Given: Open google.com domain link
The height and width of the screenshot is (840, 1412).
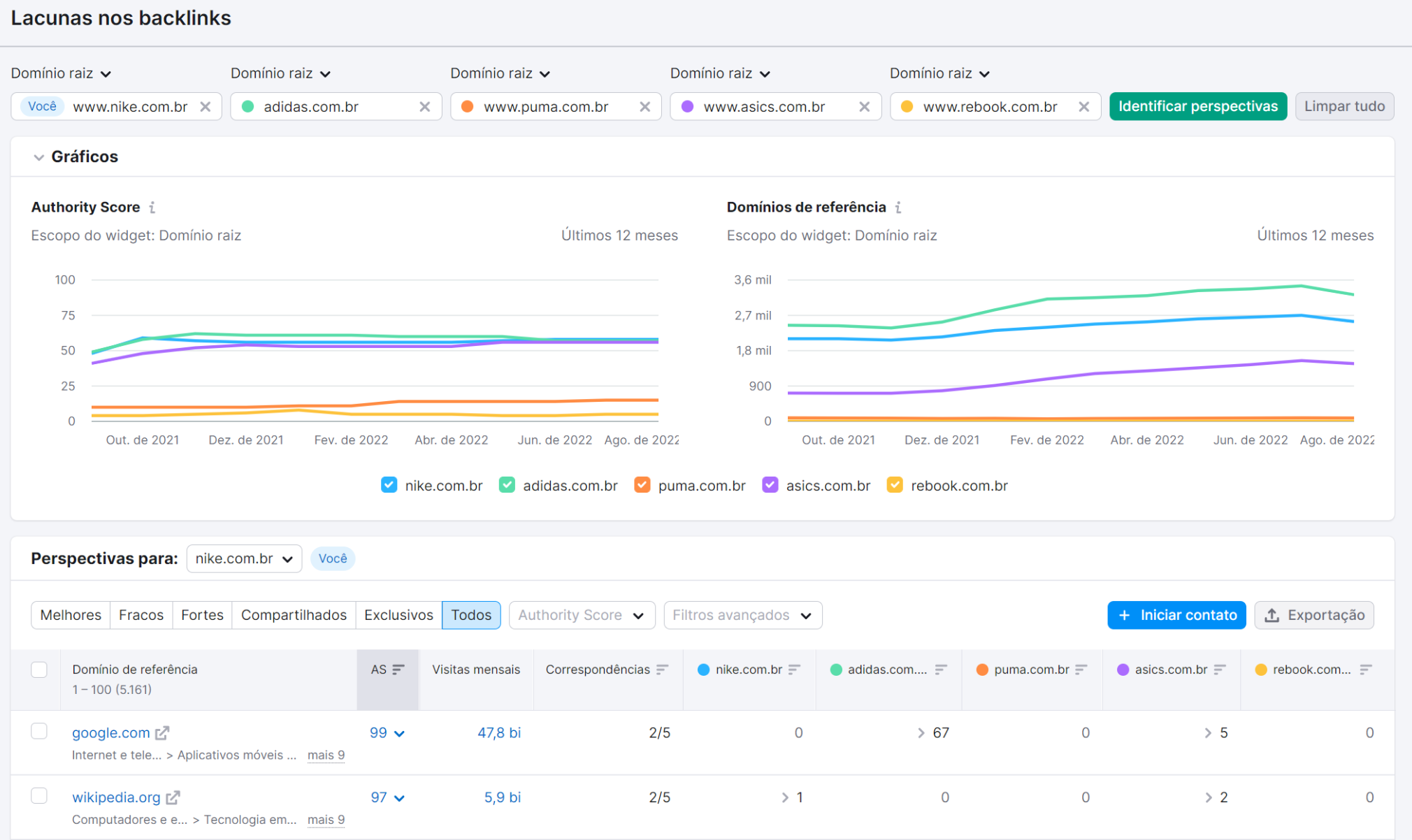Looking at the screenshot, I should [x=111, y=733].
